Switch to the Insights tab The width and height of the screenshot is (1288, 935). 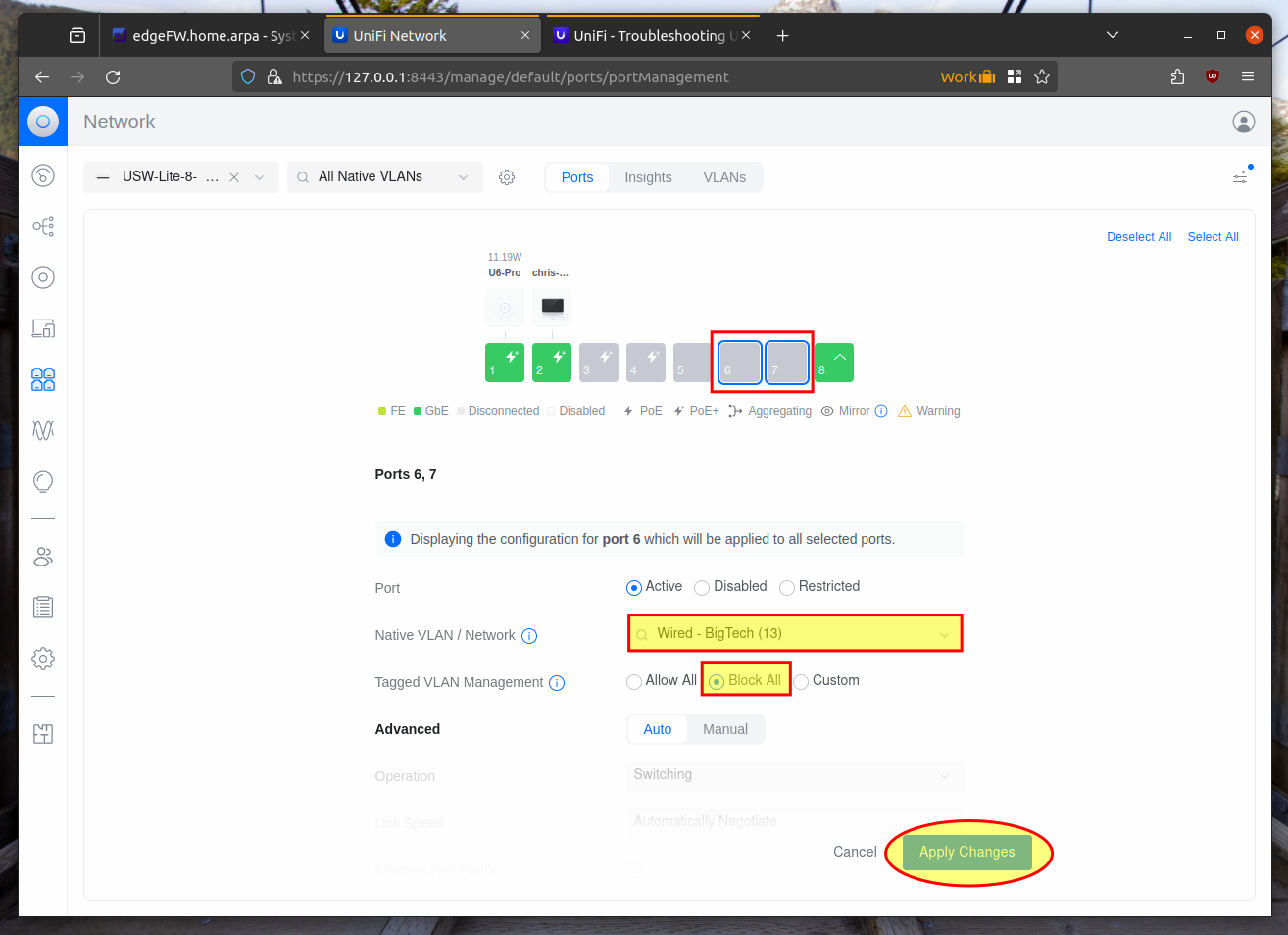(649, 177)
